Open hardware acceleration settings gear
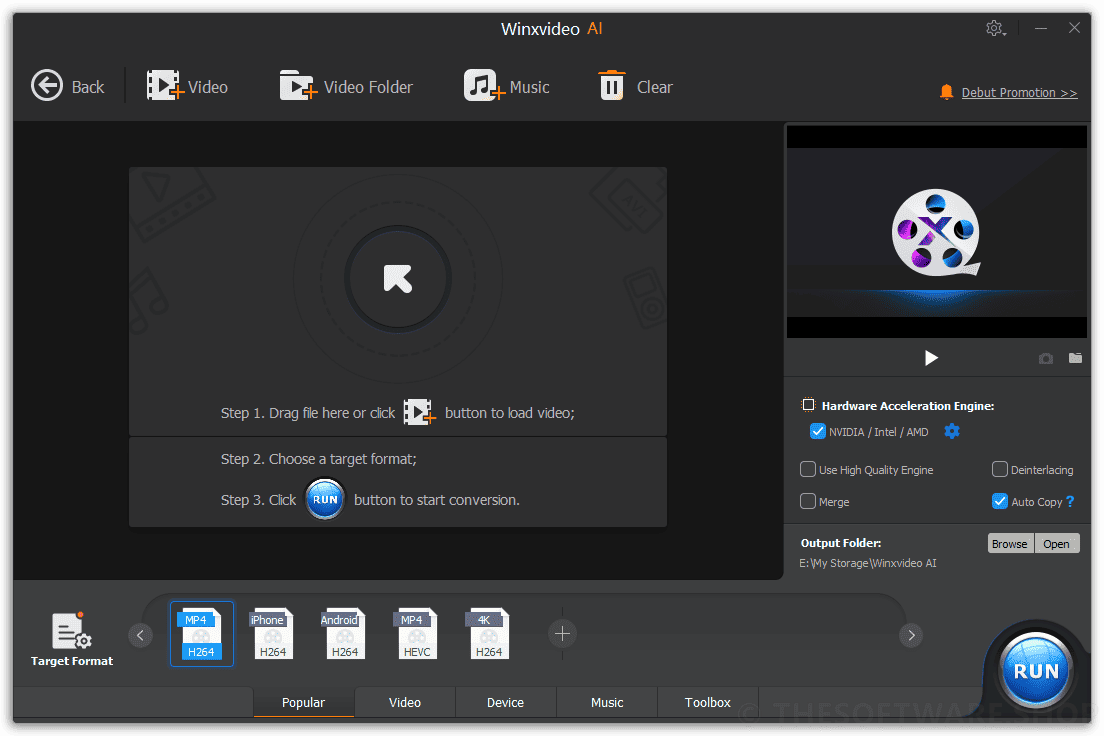This screenshot has width=1104, height=736. tap(952, 431)
